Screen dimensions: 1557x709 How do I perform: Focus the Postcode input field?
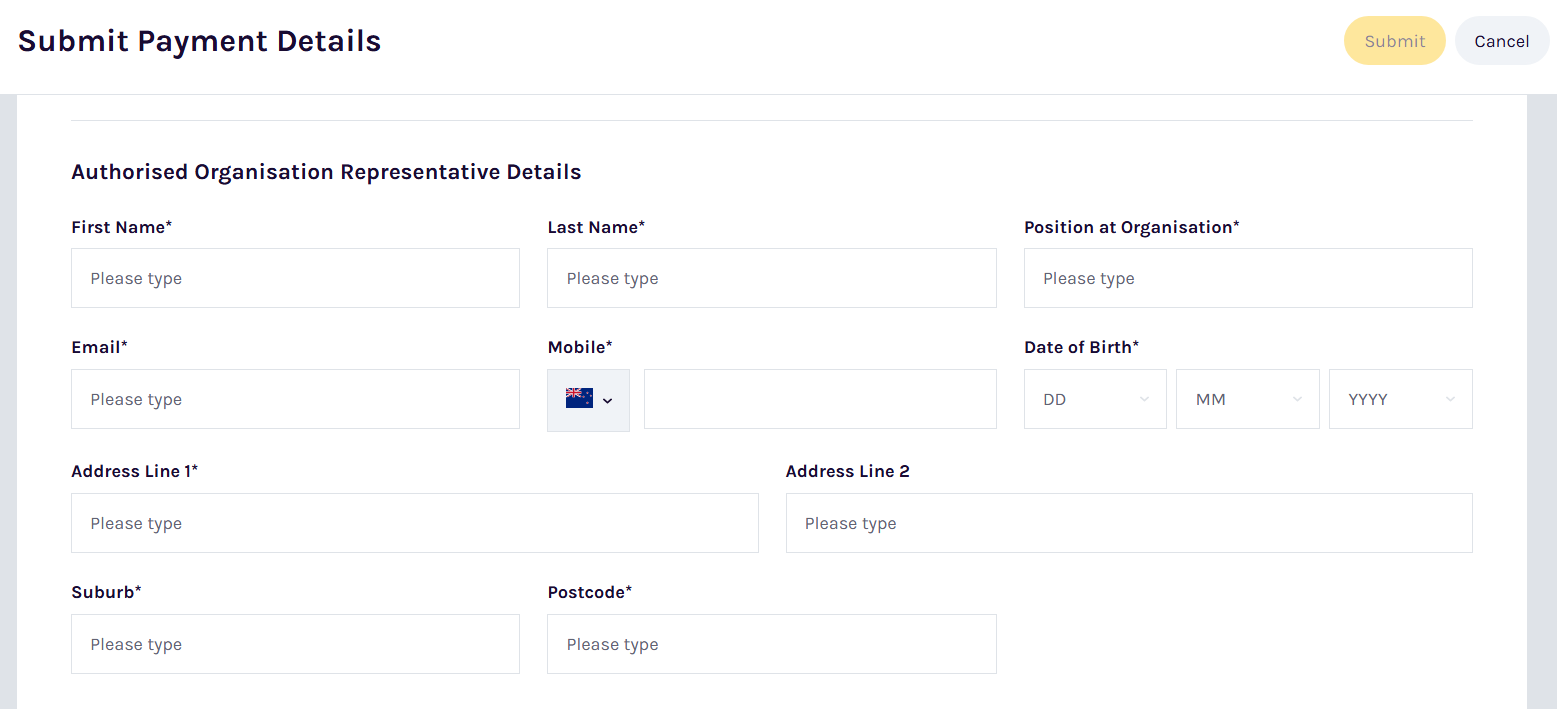pyautogui.click(x=771, y=644)
